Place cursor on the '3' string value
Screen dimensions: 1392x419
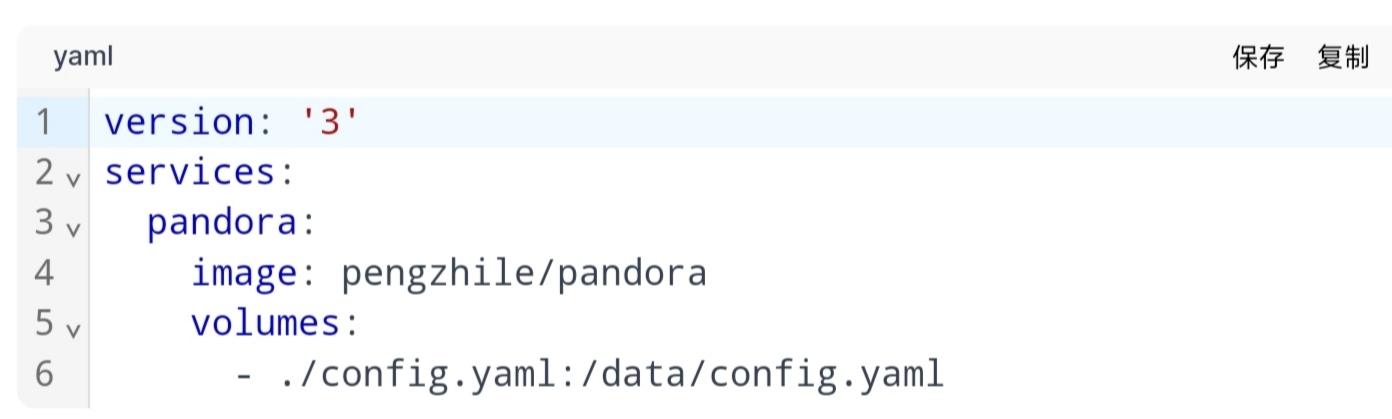click(330, 122)
